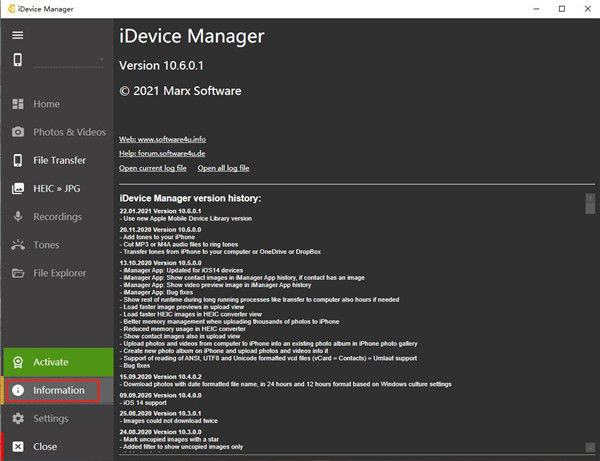
Task: Click the Recordings microphone icon
Action: [17, 216]
